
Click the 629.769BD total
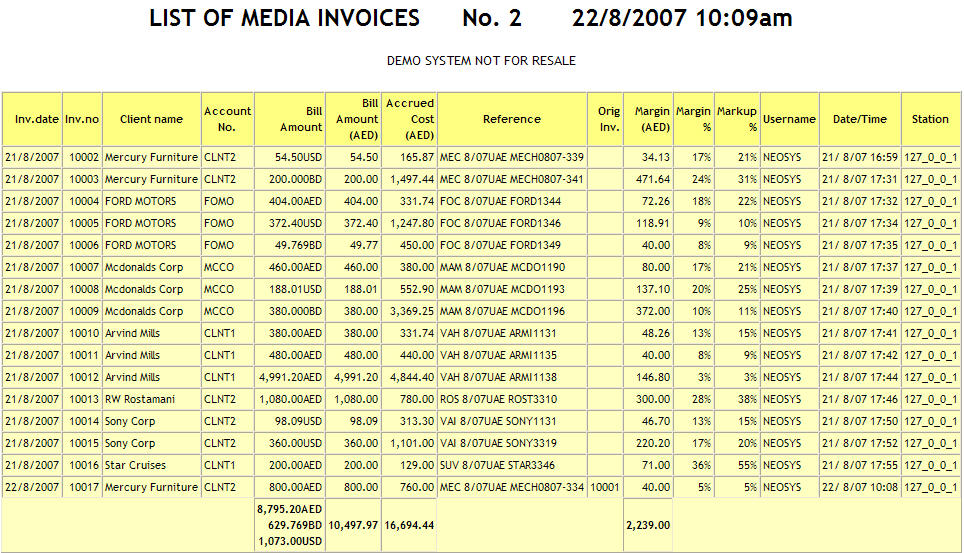295,525
